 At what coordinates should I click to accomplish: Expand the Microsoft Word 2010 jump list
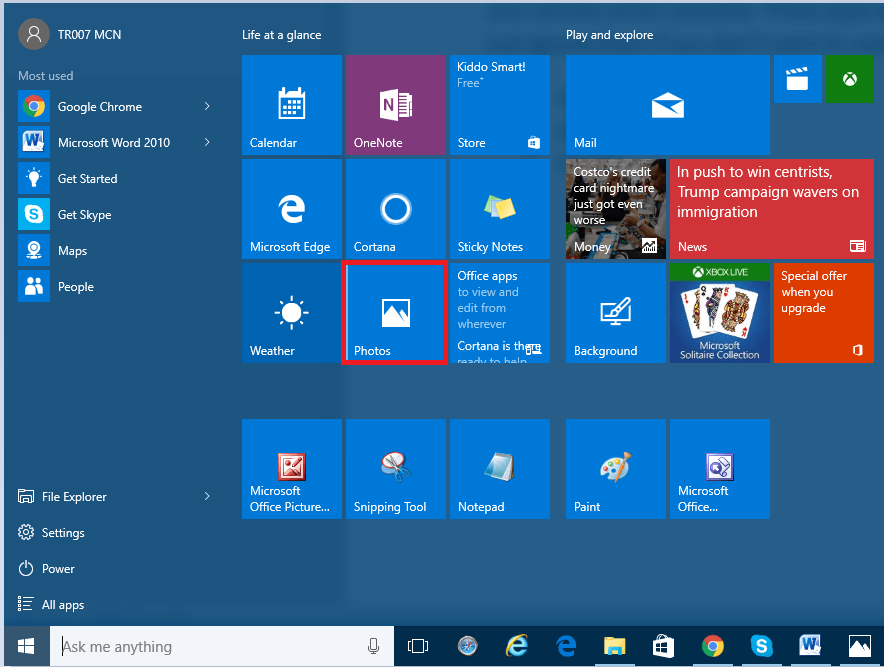[207, 142]
